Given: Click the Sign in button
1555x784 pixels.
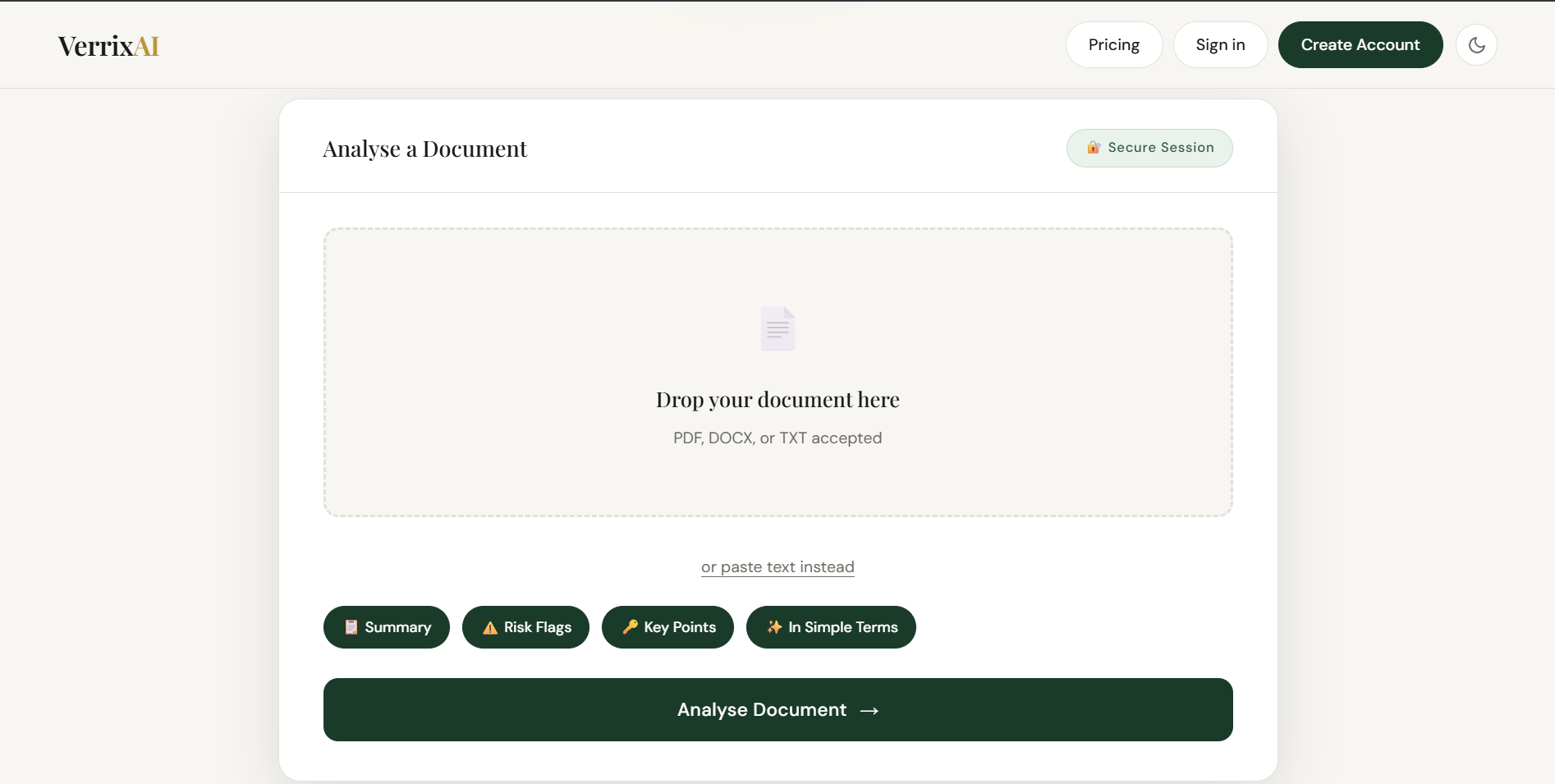Looking at the screenshot, I should pyautogui.click(x=1220, y=45).
